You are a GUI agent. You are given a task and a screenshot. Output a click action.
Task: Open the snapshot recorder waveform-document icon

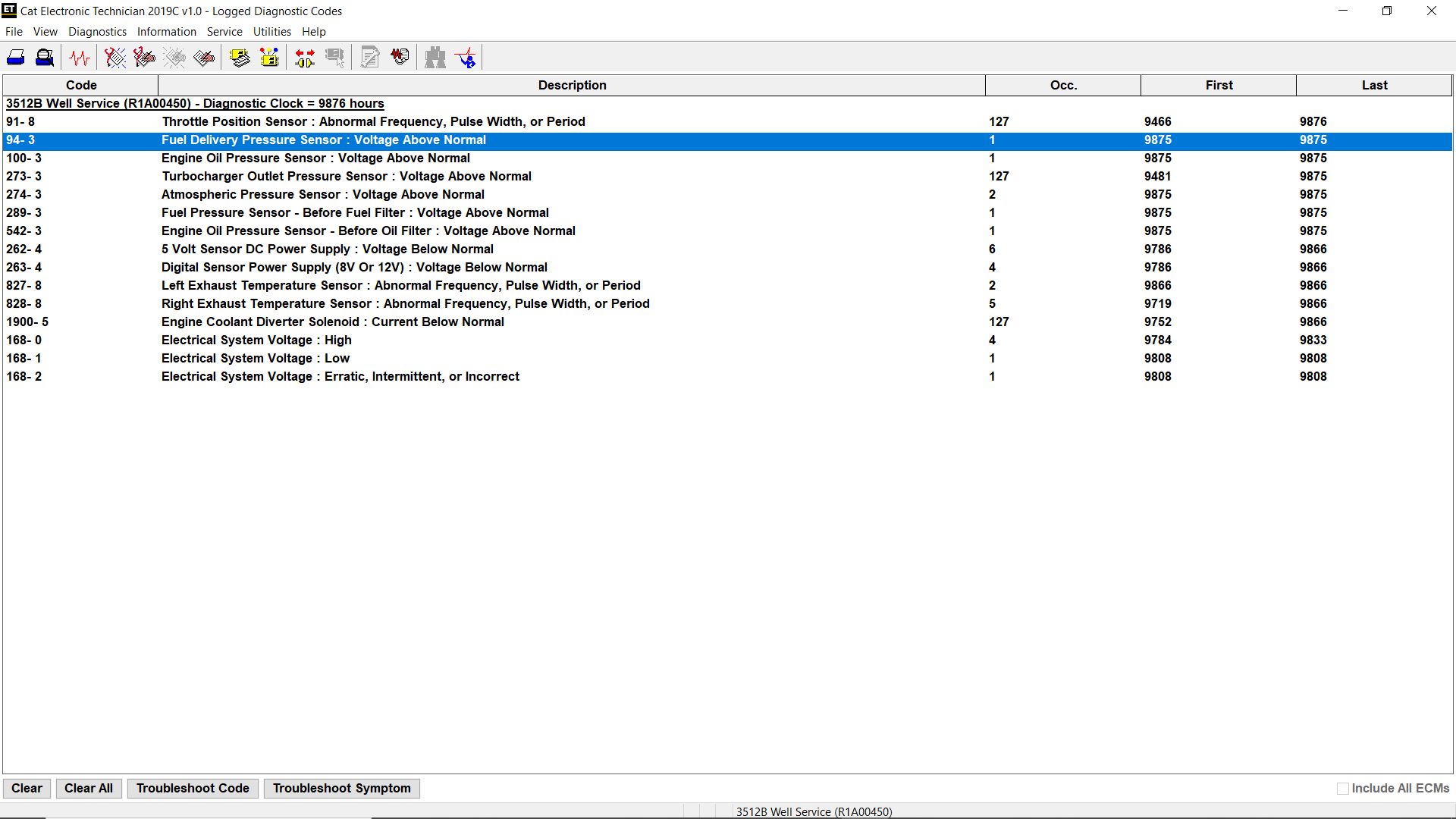400,57
